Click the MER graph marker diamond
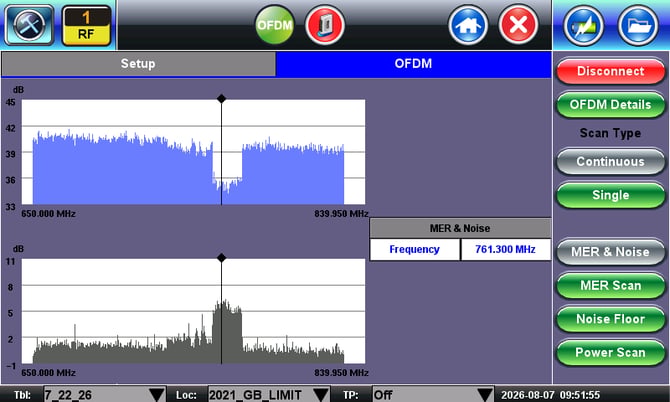670x402 pixels. [221, 99]
